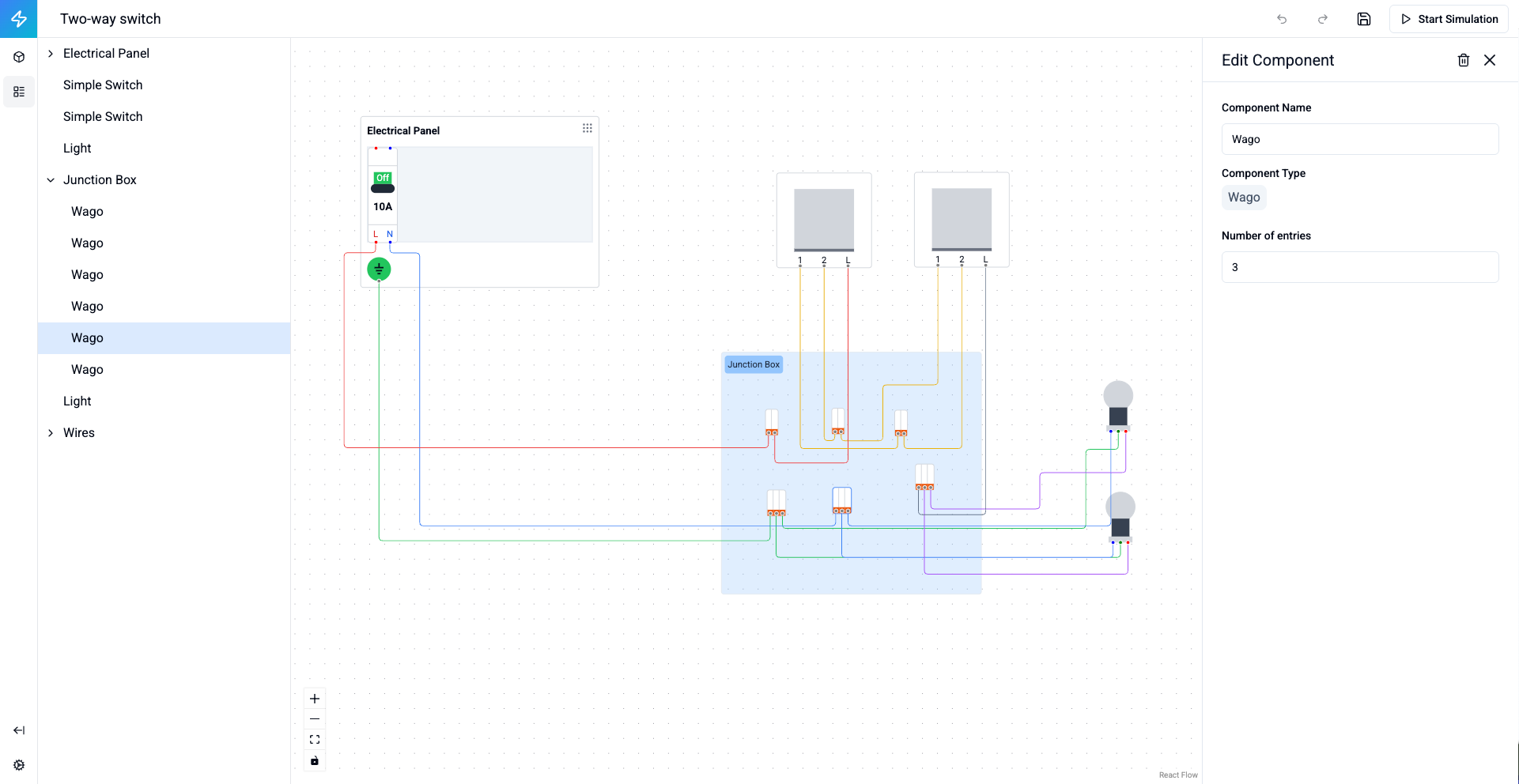The height and width of the screenshot is (784, 1519).
Task: Open the settings gear icon
Action: [19, 765]
